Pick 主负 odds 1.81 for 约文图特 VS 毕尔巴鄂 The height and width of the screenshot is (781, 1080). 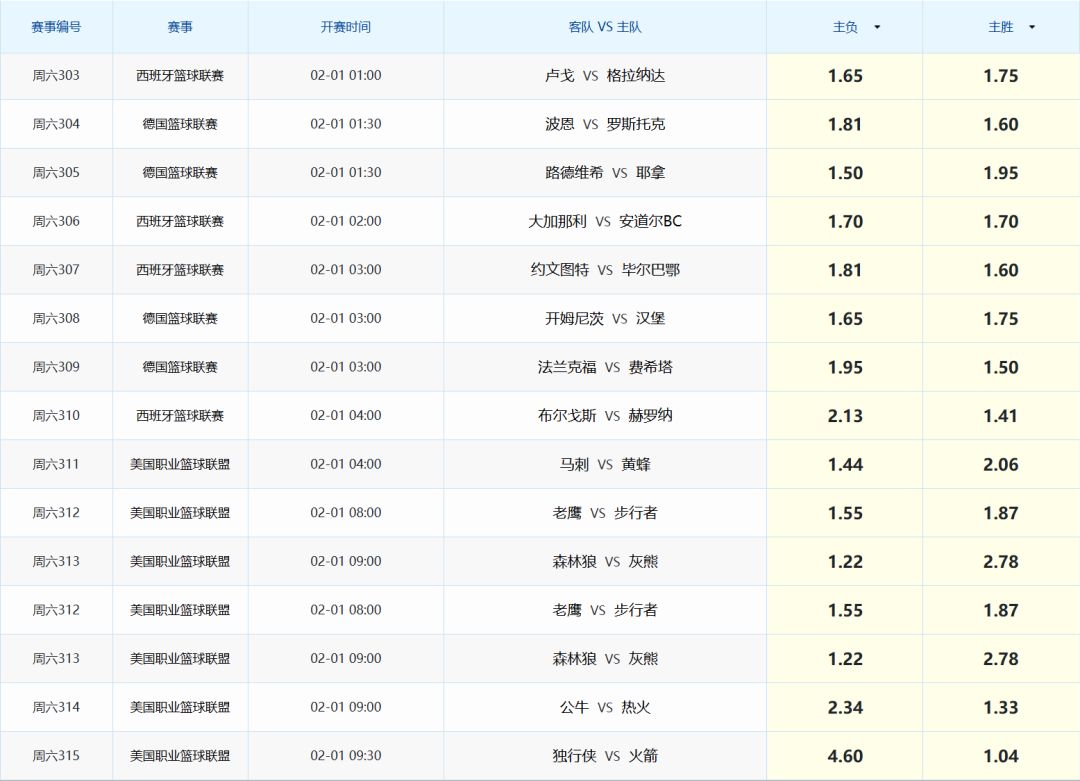click(x=845, y=271)
